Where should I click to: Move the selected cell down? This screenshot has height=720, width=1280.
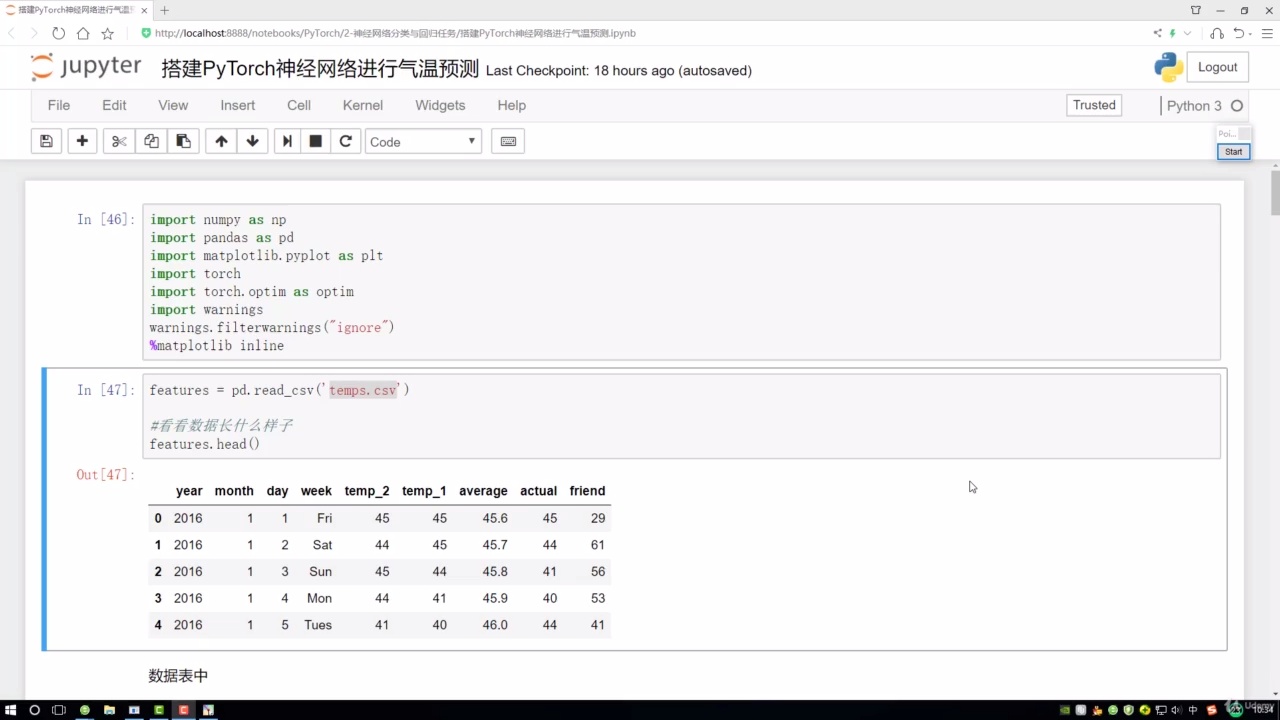pos(253,141)
